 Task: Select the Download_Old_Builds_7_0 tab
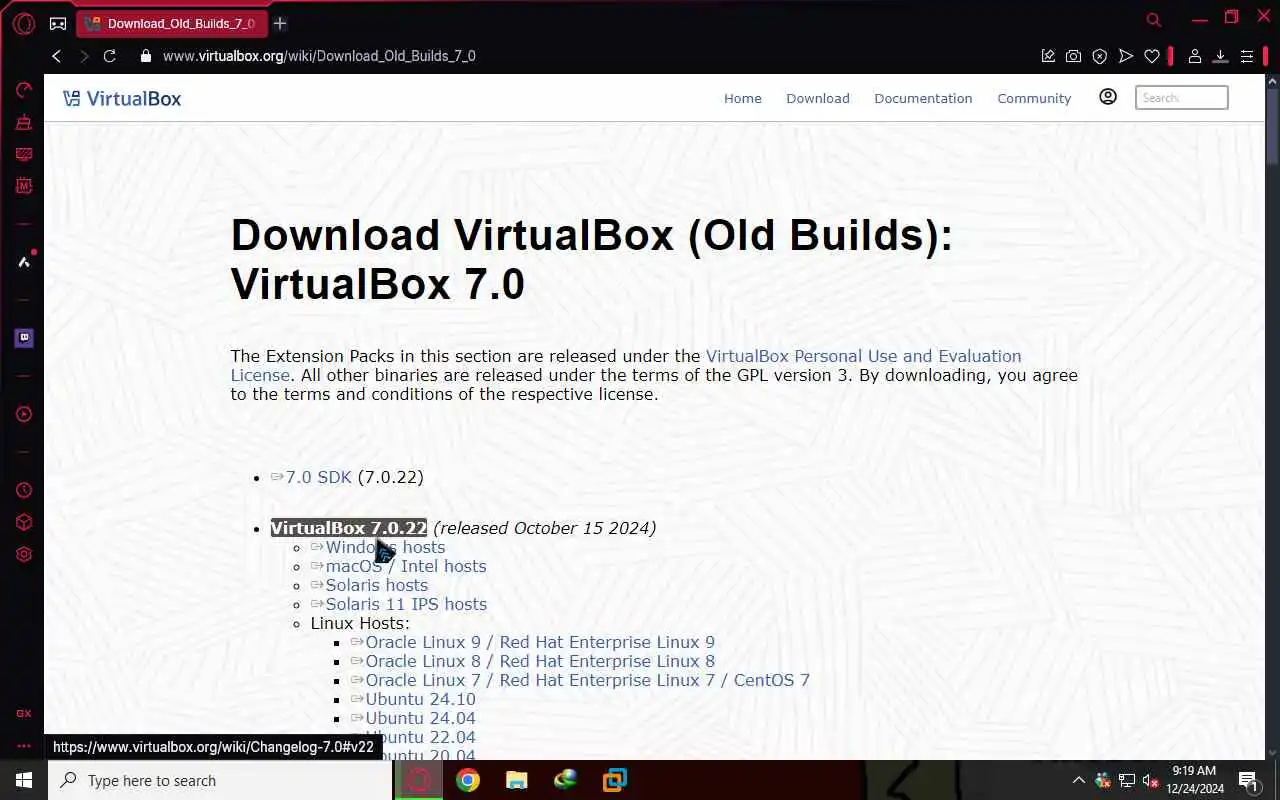(170, 23)
